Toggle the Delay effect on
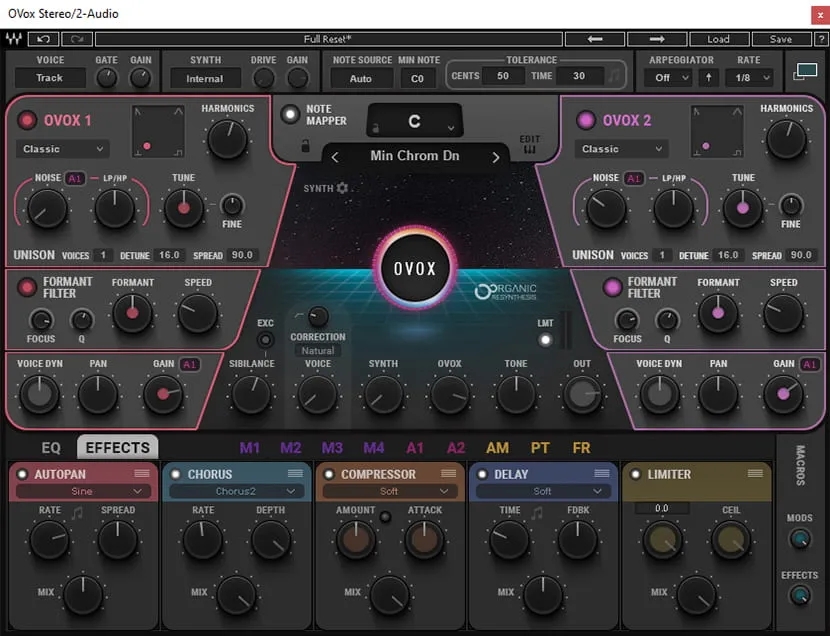This screenshot has height=636, width=830. point(482,474)
